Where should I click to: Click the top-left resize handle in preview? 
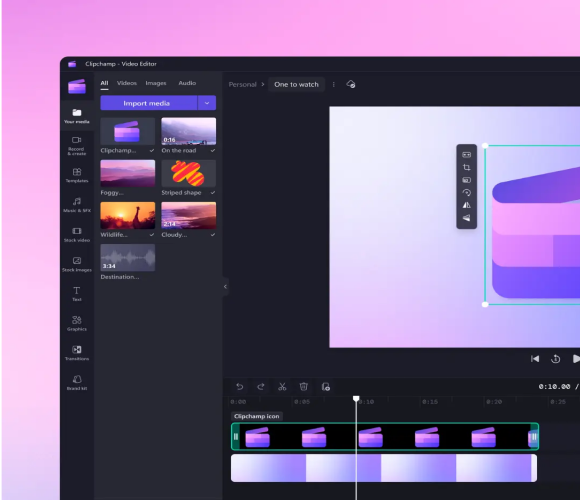pos(485,146)
